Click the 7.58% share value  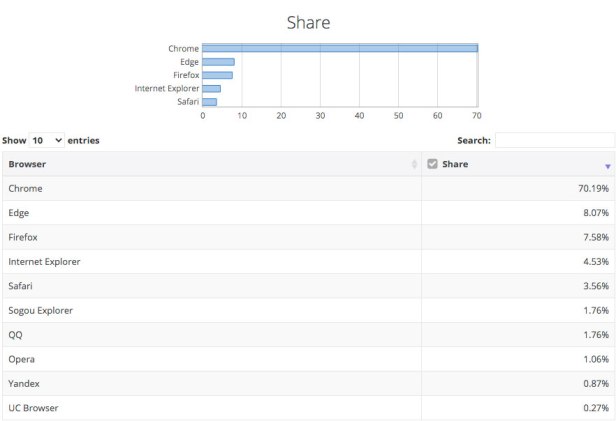[x=596, y=237]
